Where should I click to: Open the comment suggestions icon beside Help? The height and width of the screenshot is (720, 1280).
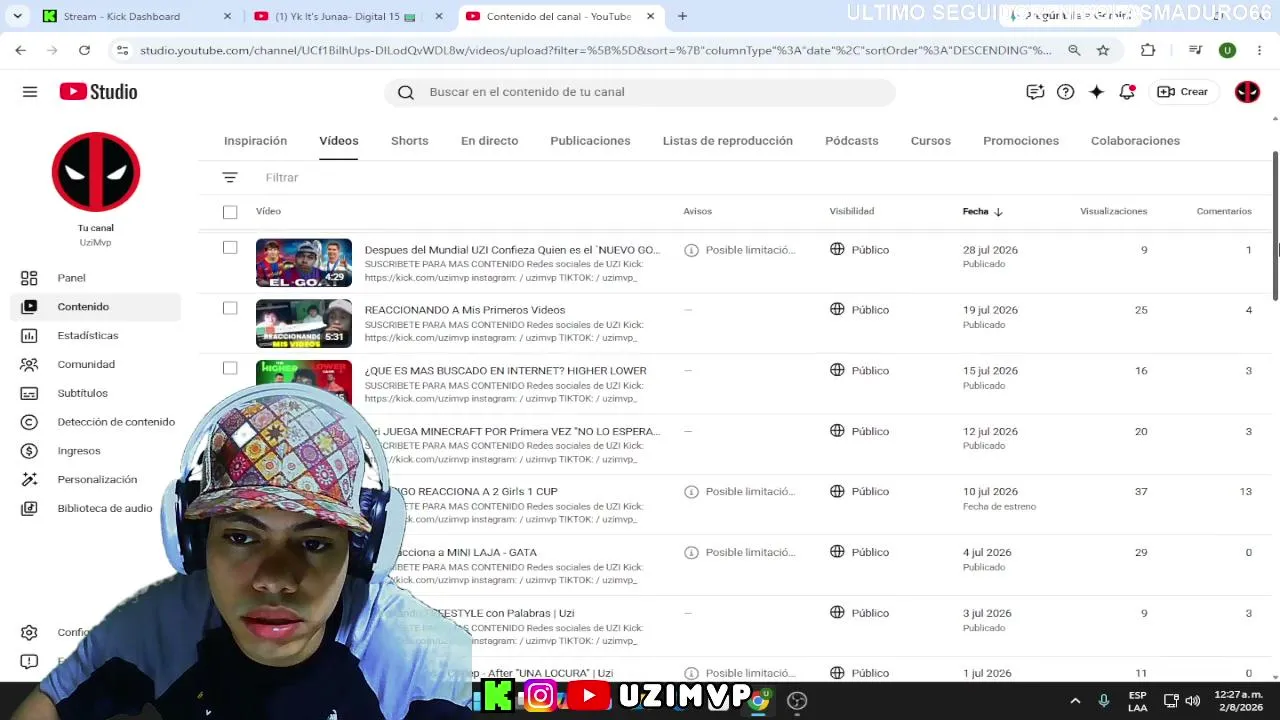click(1035, 92)
